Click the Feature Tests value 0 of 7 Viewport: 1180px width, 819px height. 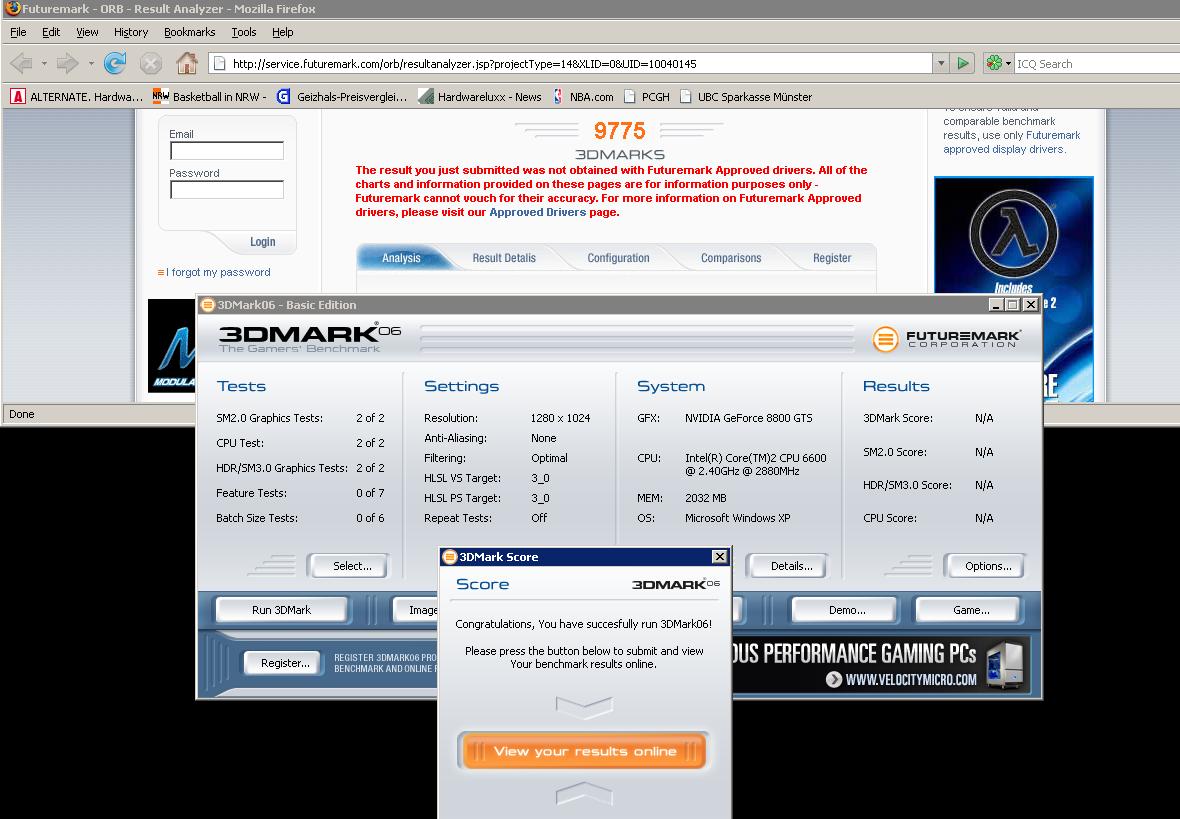(x=370, y=493)
